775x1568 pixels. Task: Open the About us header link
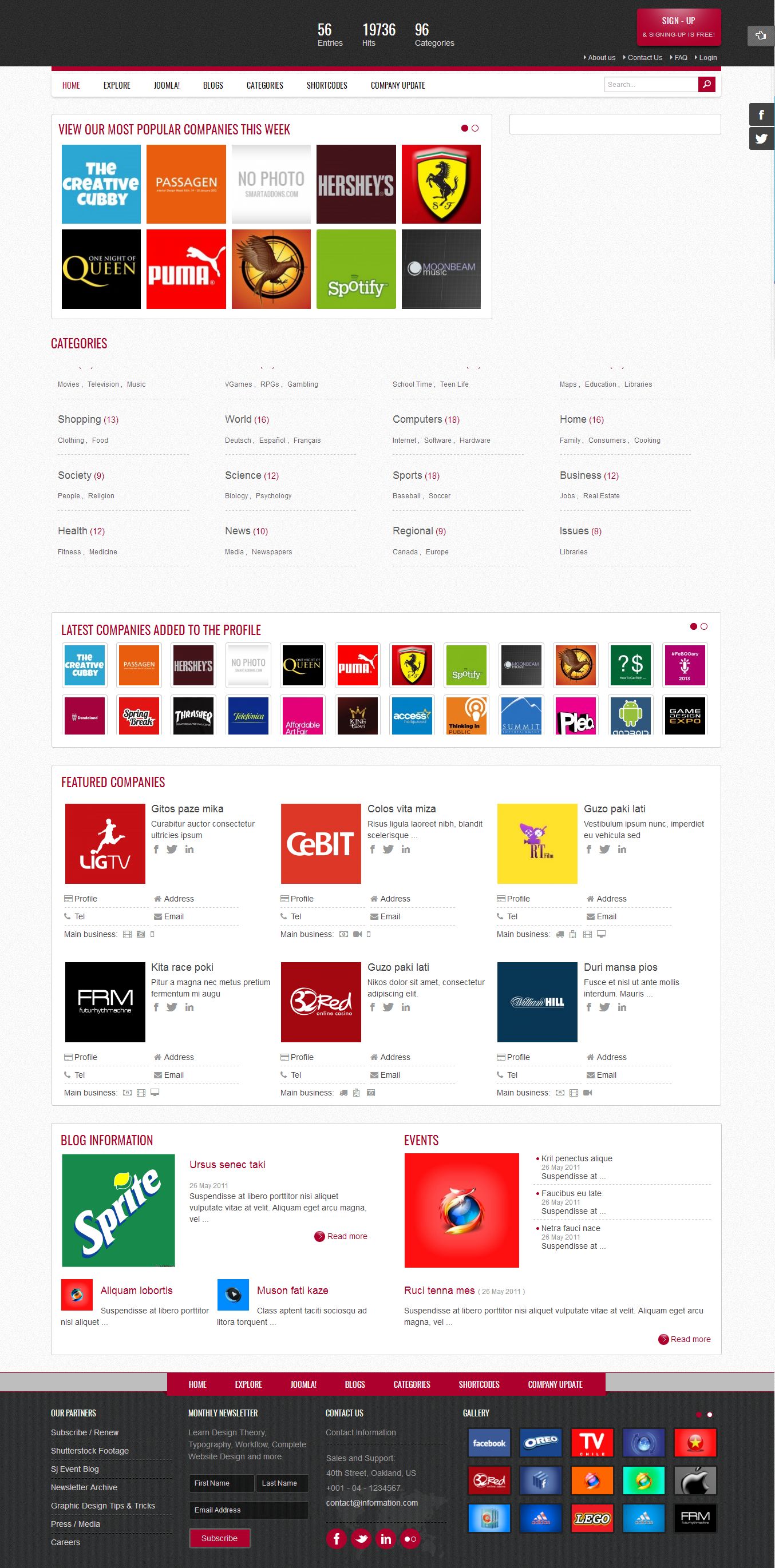pyautogui.click(x=602, y=58)
